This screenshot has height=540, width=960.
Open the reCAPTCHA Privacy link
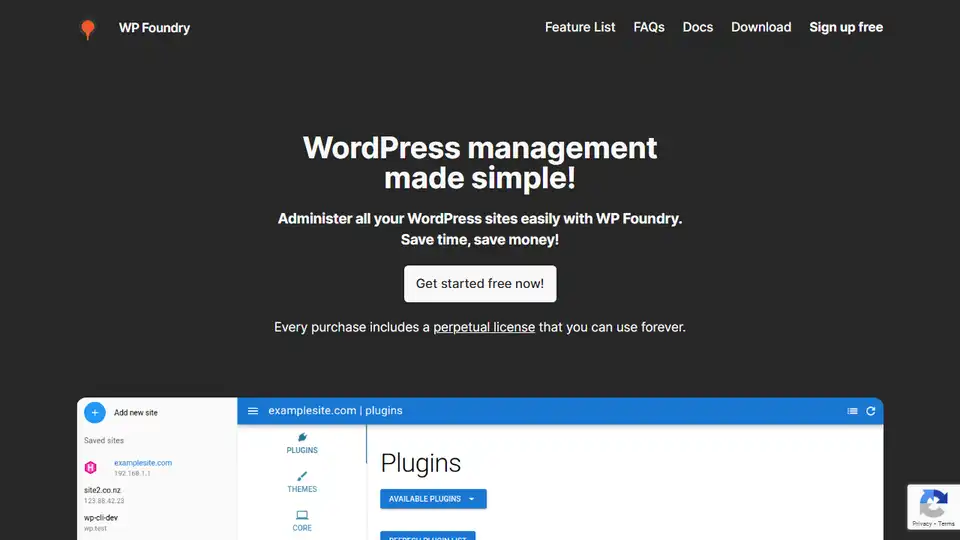point(921,524)
